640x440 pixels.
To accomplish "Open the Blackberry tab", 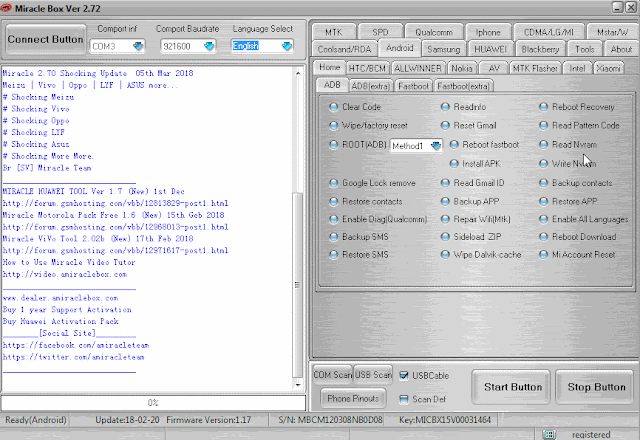I will [x=540, y=49].
